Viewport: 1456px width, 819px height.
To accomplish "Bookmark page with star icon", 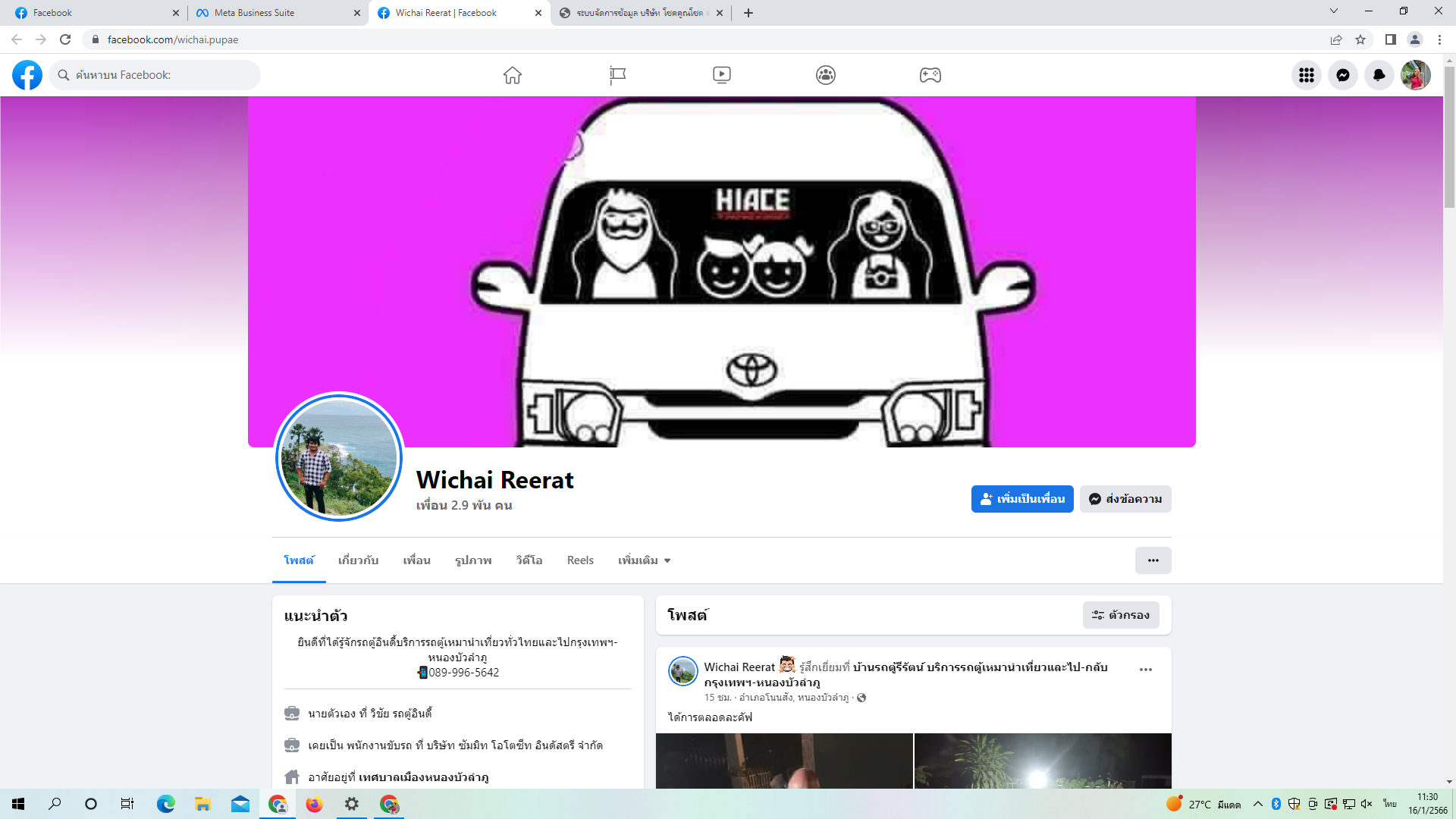I will [1360, 39].
